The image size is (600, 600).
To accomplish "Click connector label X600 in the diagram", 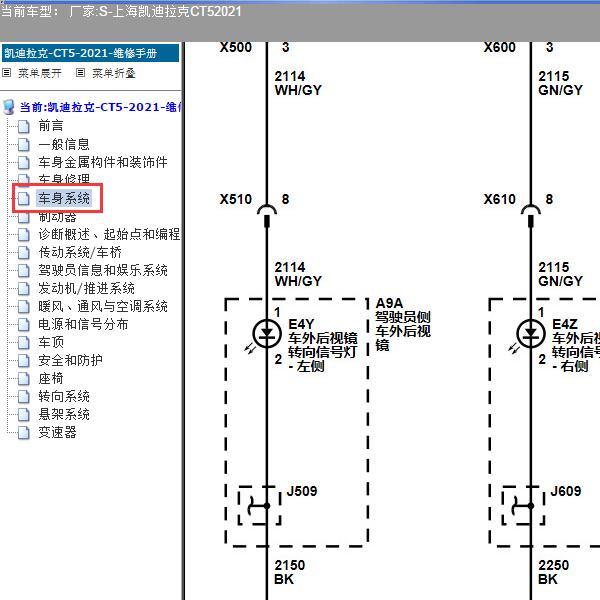I will pos(500,47).
